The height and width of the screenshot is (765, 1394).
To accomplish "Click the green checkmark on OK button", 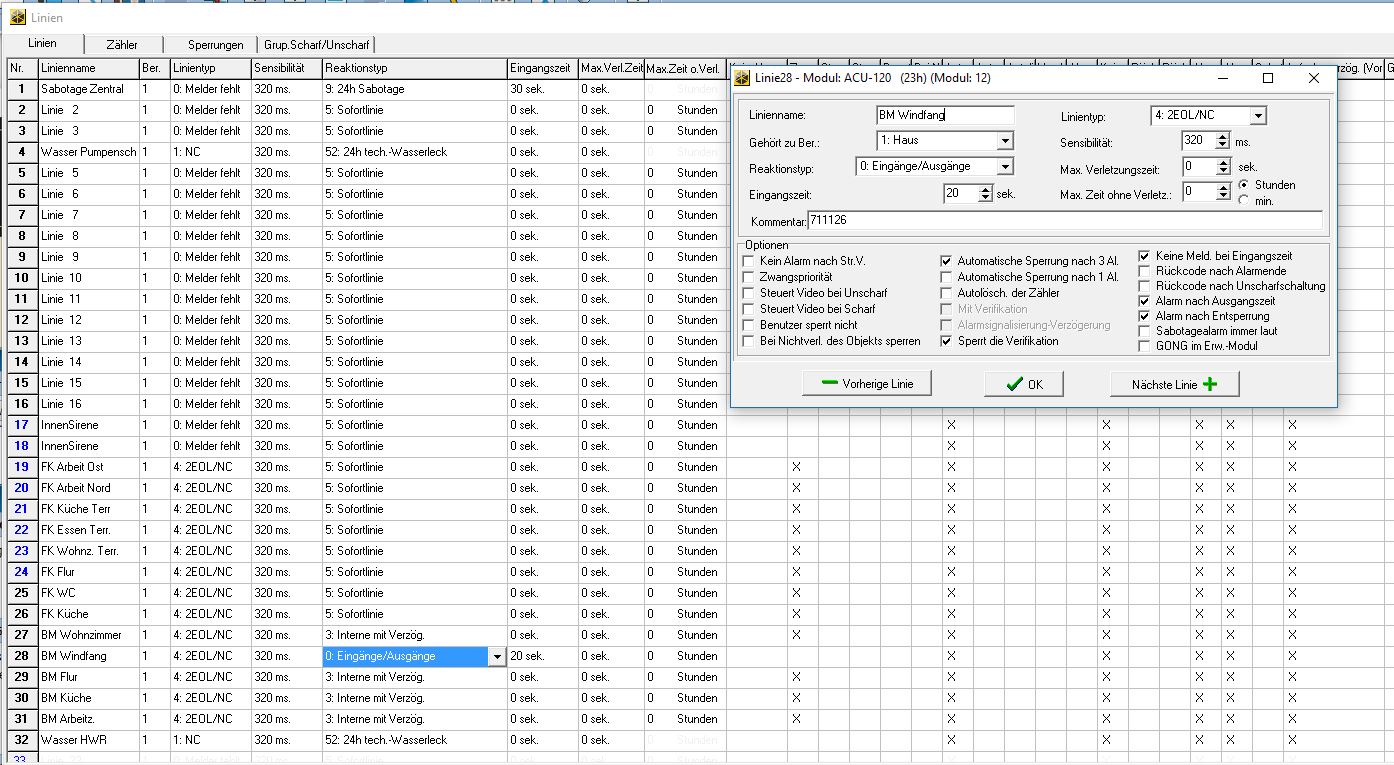I will (x=1014, y=385).
